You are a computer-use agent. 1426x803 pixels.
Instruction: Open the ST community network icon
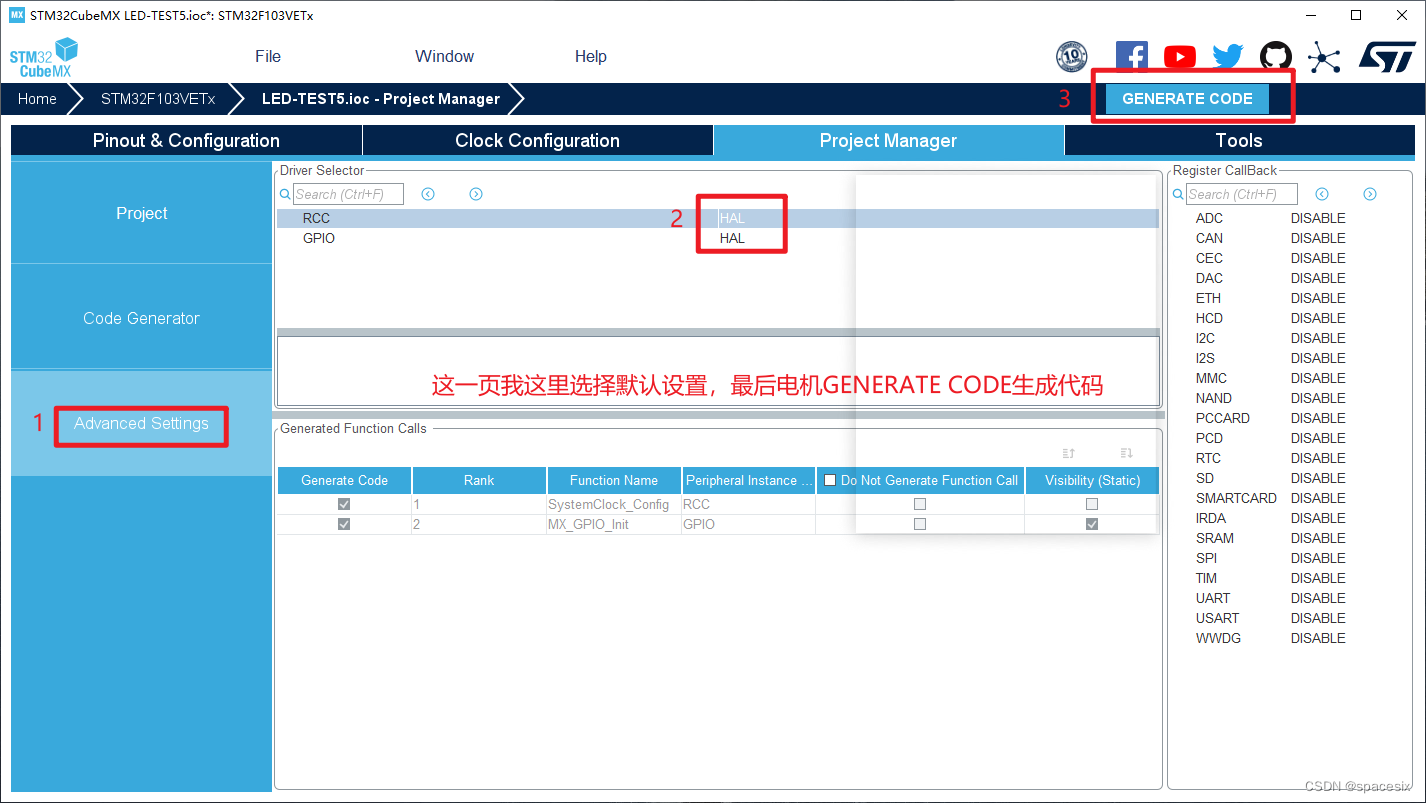point(1324,57)
